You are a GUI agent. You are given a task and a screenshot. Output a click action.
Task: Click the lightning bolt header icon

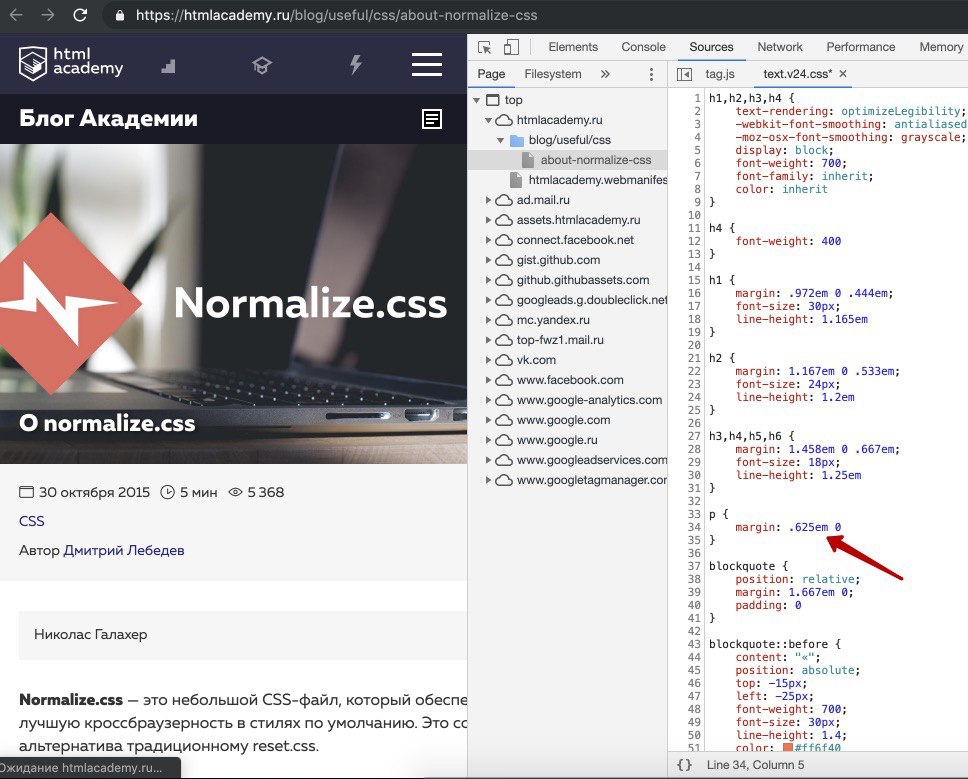click(356, 64)
